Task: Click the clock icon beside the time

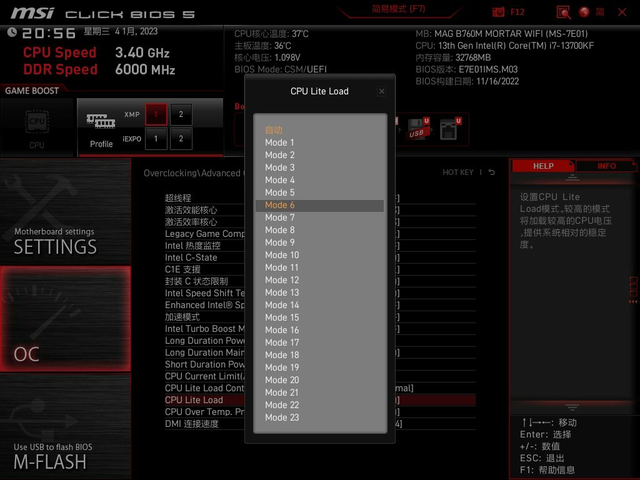Action: point(12,32)
